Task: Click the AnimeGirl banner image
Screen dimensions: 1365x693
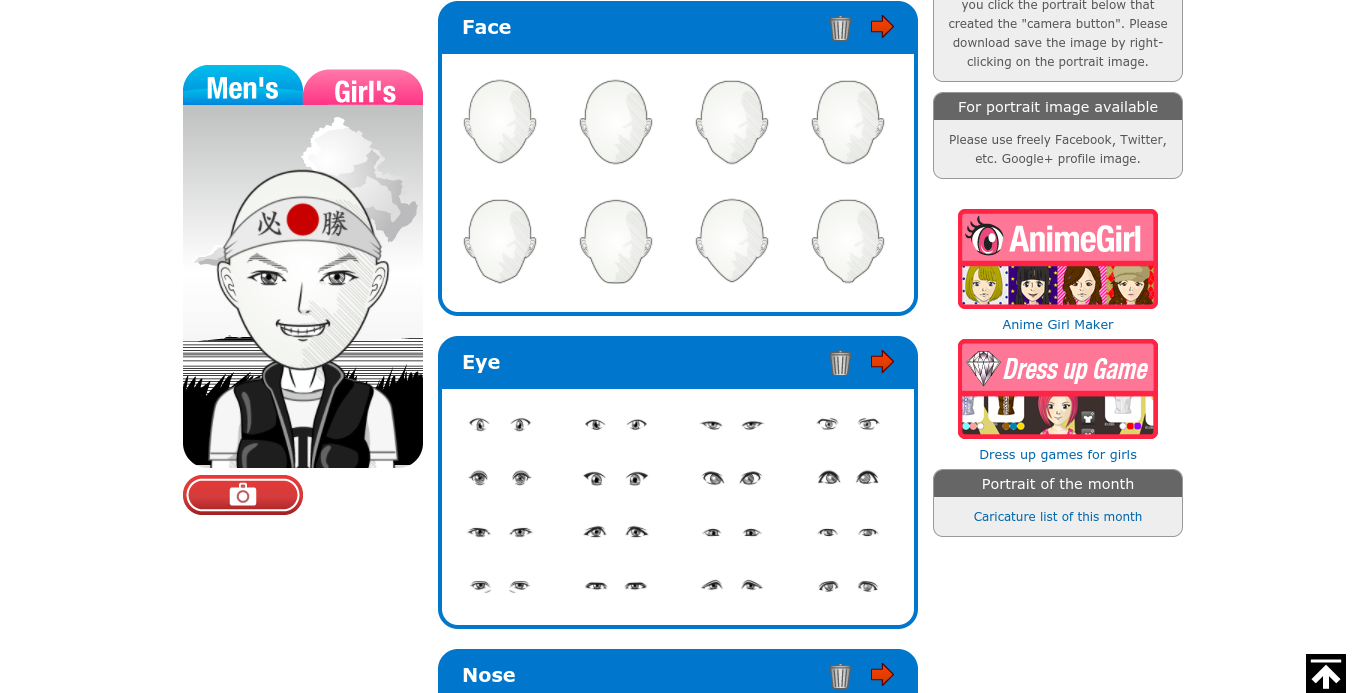Action: (x=1058, y=259)
